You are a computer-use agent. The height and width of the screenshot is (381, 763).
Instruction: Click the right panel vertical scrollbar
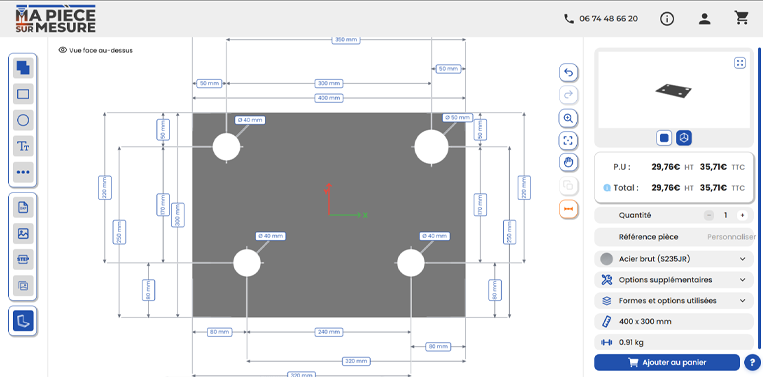pos(759,198)
